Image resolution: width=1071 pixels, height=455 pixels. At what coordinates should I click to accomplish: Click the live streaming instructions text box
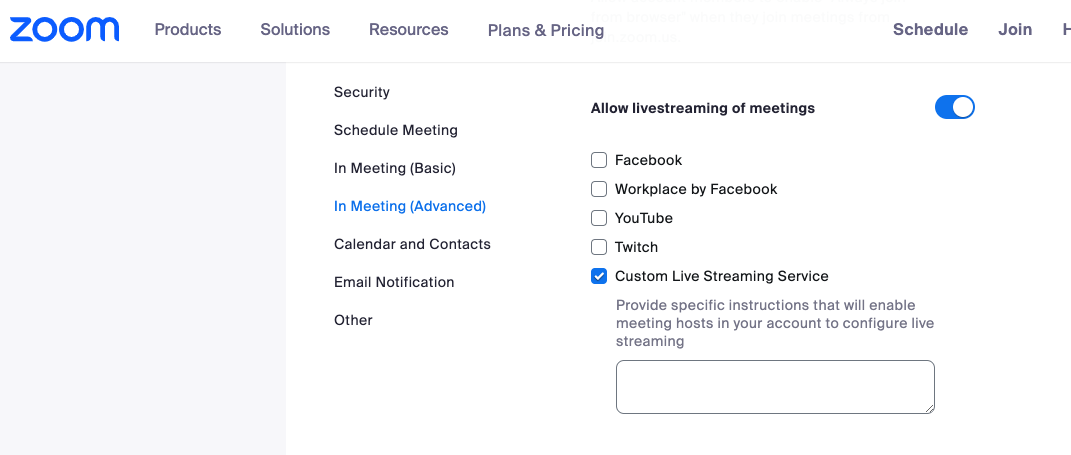775,387
